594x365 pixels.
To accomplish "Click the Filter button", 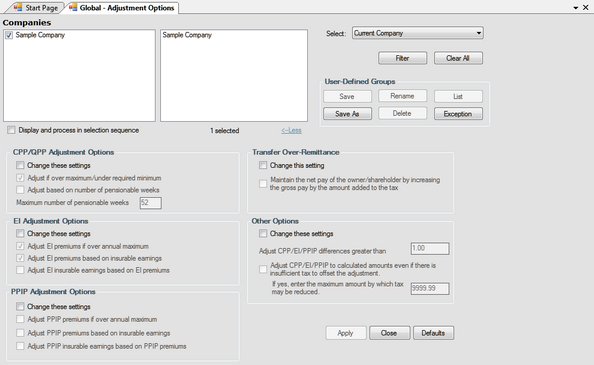I will click(x=402, y=58).
